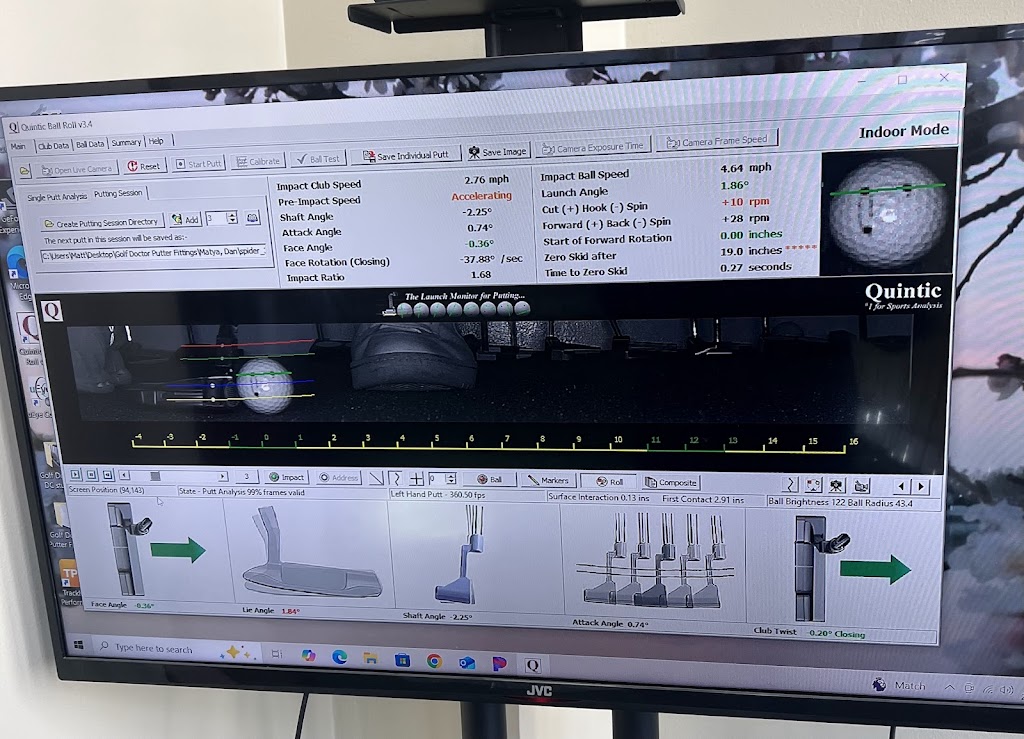
Task: Click the Add putt button
Action: tap(184, 219)
